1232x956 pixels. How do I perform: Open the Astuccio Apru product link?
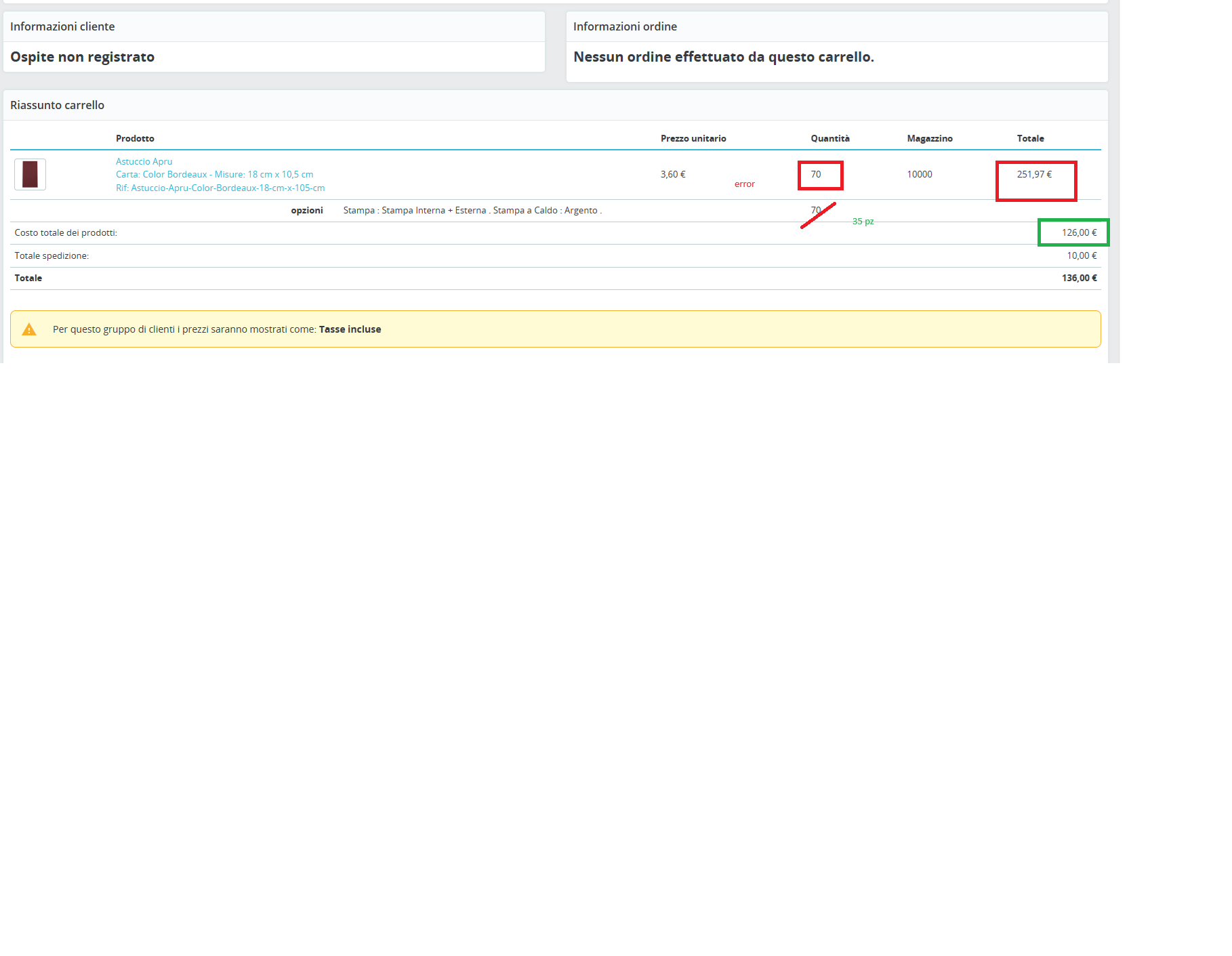(x=144, y=161)
